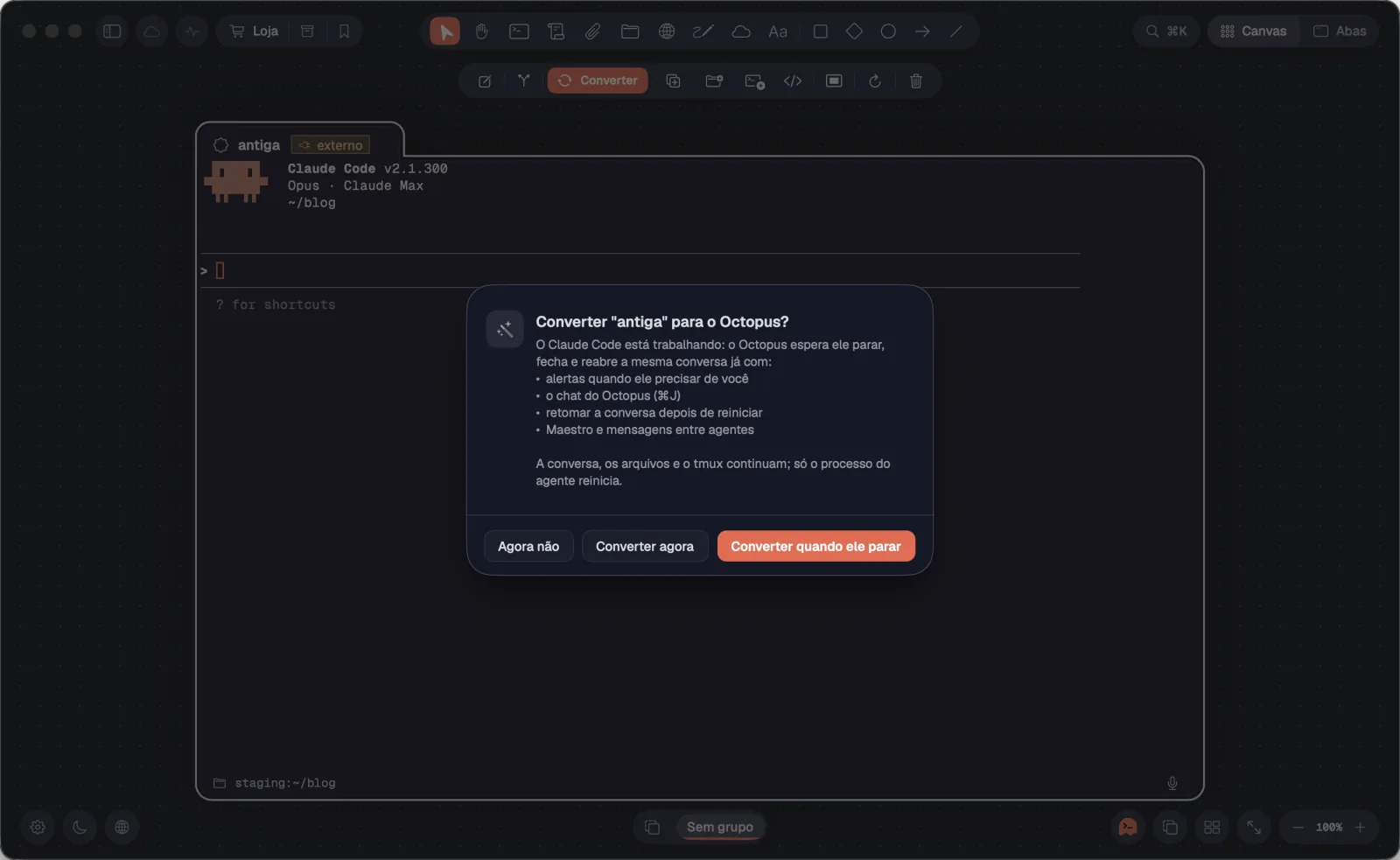Select the arrow connector tool

tap(922, 31)
